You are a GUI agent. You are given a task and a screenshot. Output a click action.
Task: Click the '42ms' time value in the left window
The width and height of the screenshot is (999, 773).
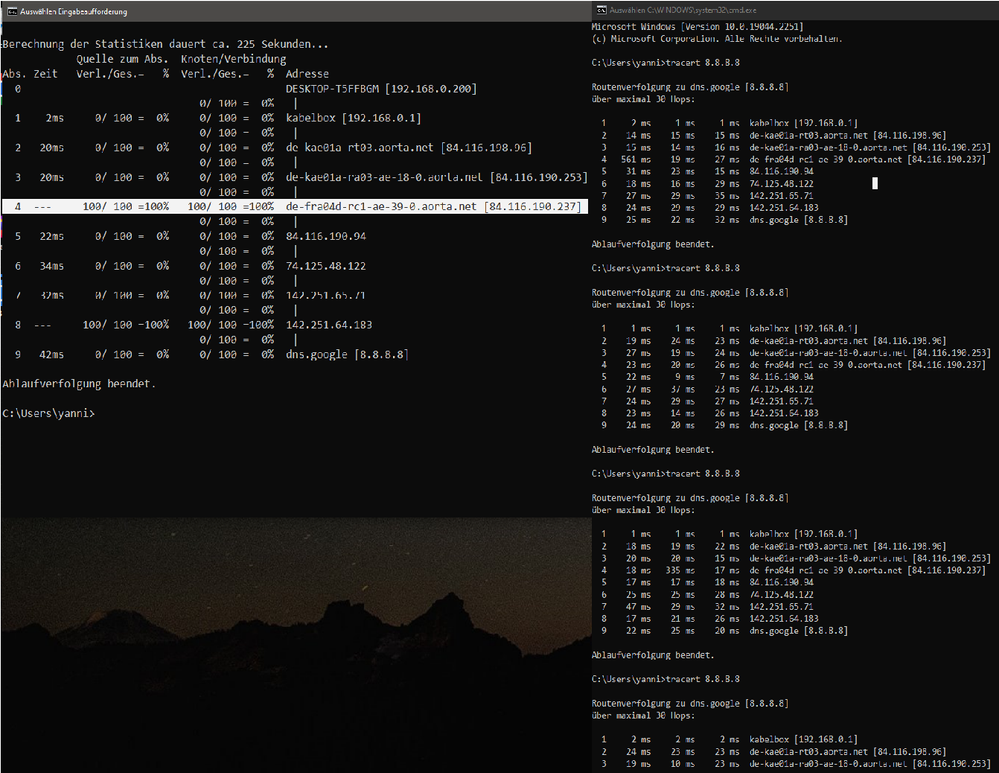point(52,354)
